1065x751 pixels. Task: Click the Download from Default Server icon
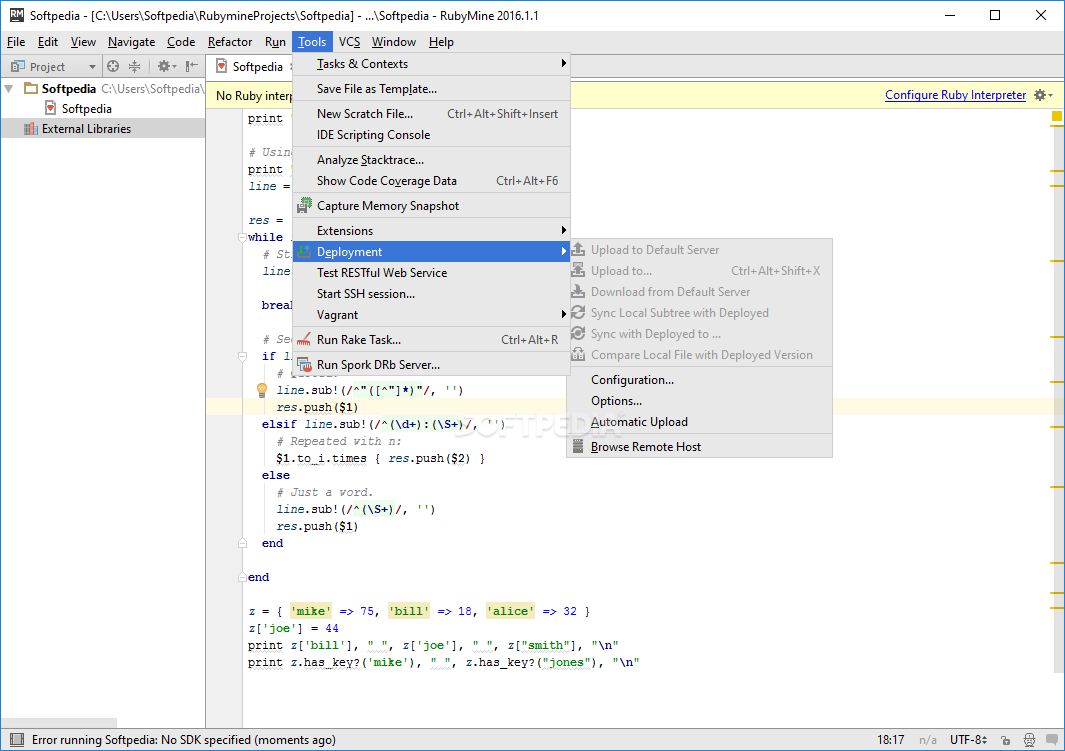pyautogui.click(x=578, y=292)
